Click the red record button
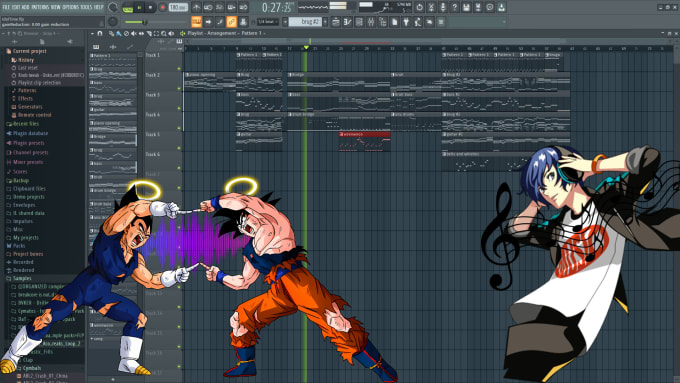 tap(163, 7)
